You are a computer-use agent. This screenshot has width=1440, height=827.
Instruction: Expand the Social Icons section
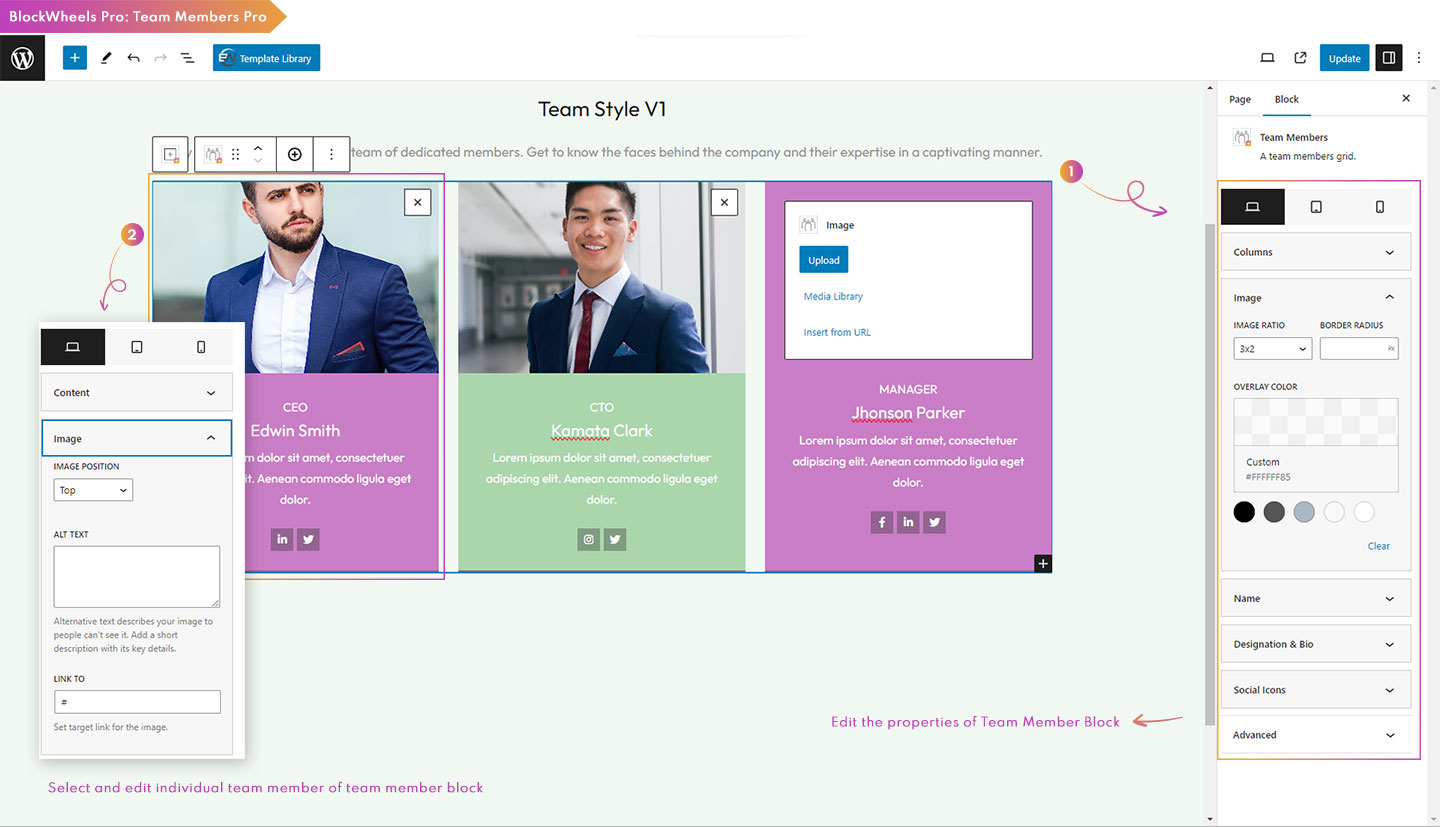(1315, 690)
